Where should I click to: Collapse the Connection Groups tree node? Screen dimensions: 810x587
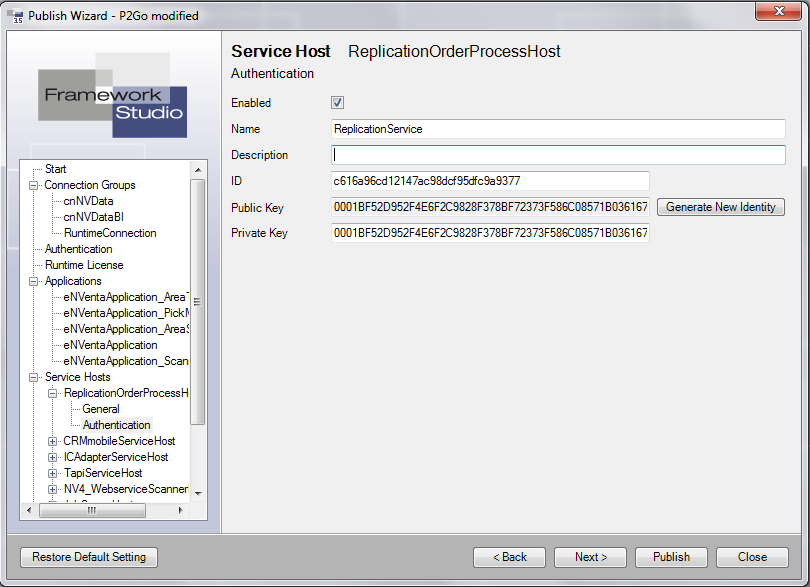[34, 185]
